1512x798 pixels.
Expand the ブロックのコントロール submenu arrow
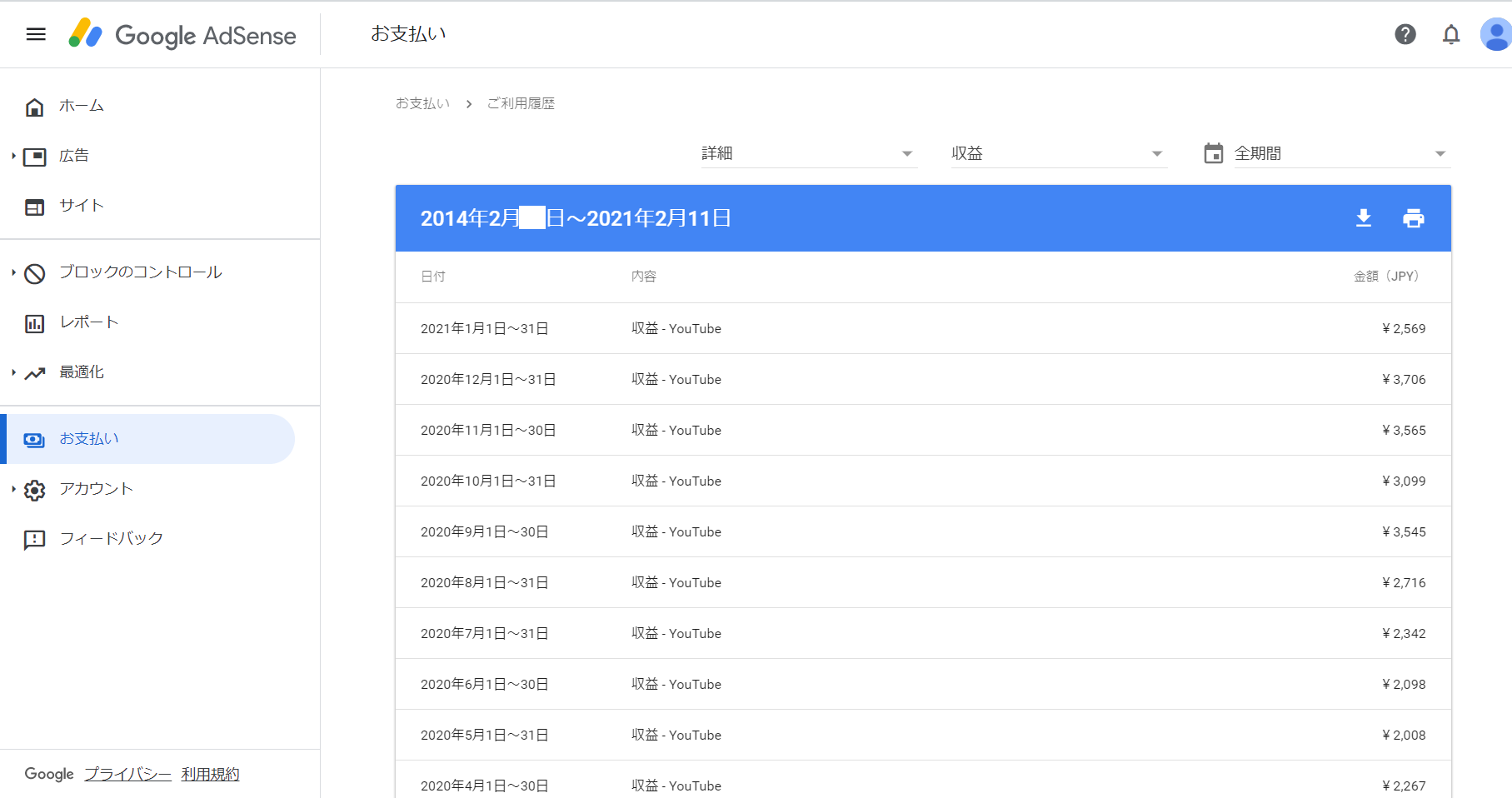(13, 272)
